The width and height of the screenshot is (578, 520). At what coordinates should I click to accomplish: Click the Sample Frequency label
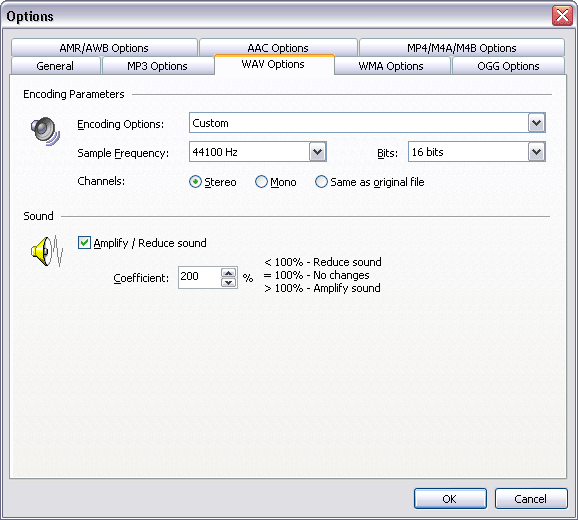click(x=123, y=153)
